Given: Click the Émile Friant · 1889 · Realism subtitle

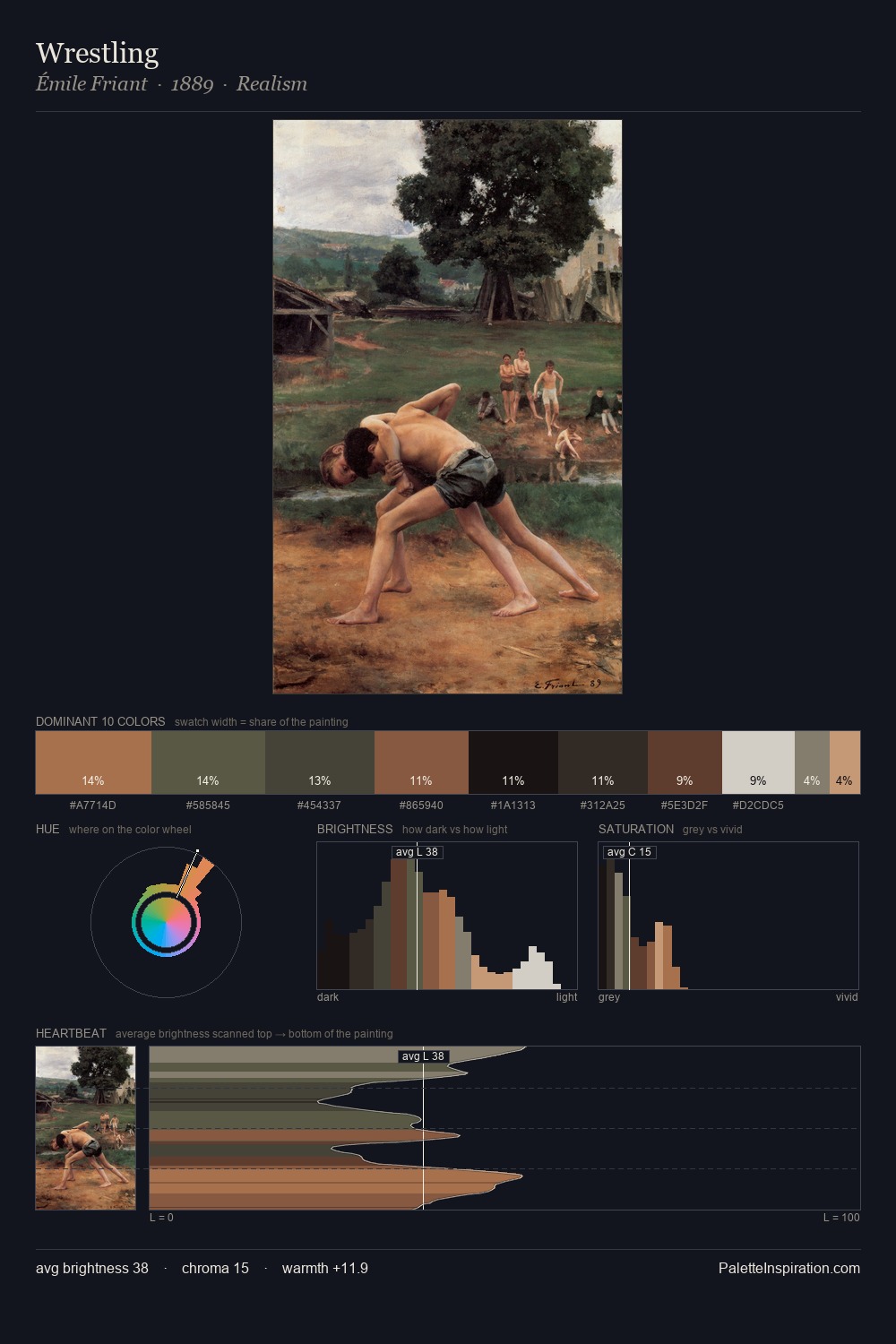Looking at the screenshot, I should tap(171, 83).
